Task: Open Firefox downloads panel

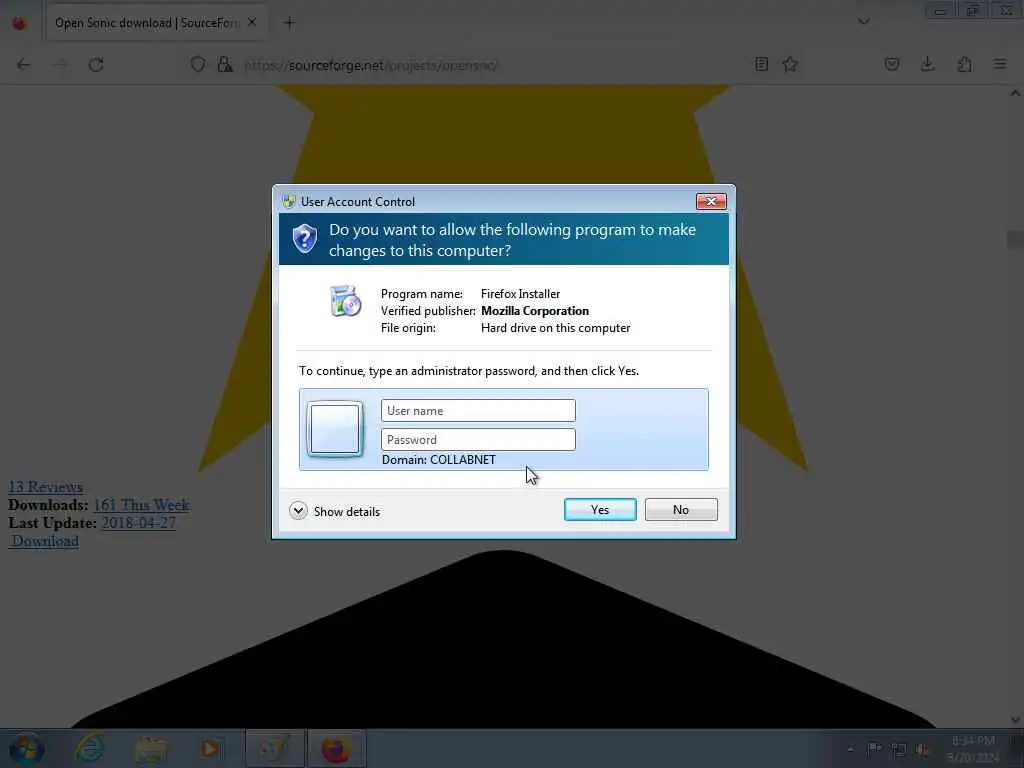Action: click(x=927, y=64)
